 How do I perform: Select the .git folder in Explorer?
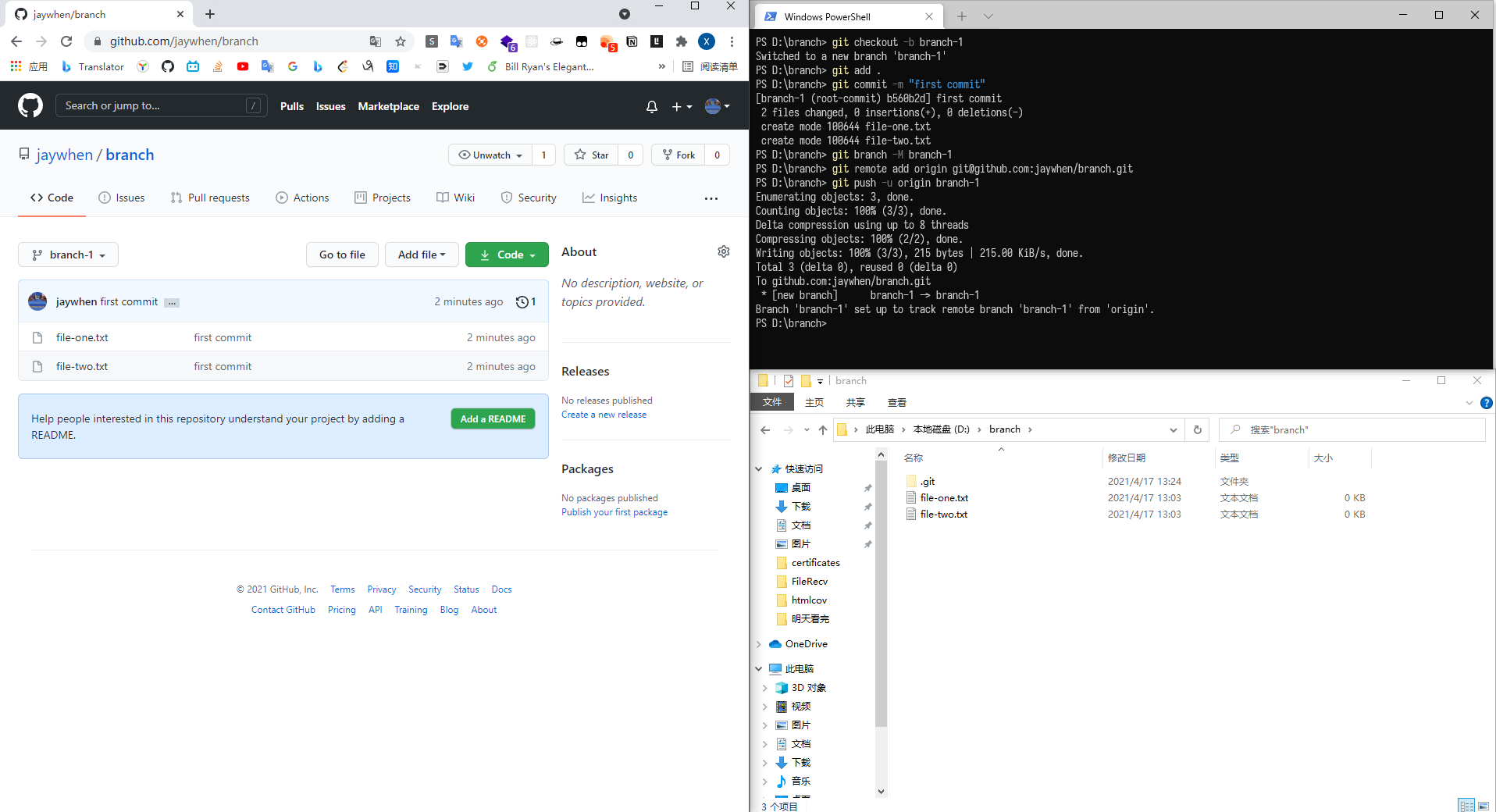pos(928,482)
